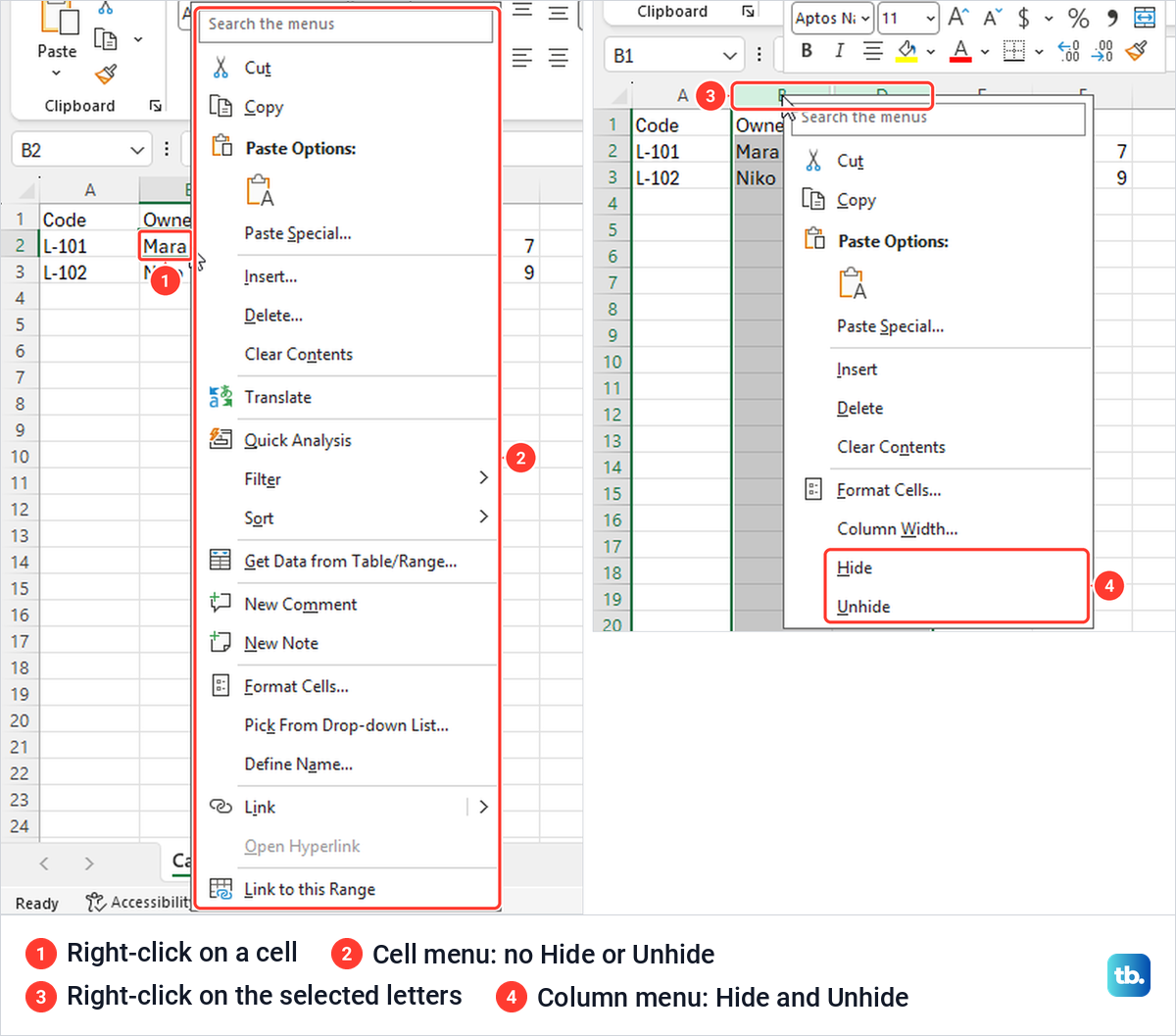Expand the fill color dropdown arrow

coord(930,51)
